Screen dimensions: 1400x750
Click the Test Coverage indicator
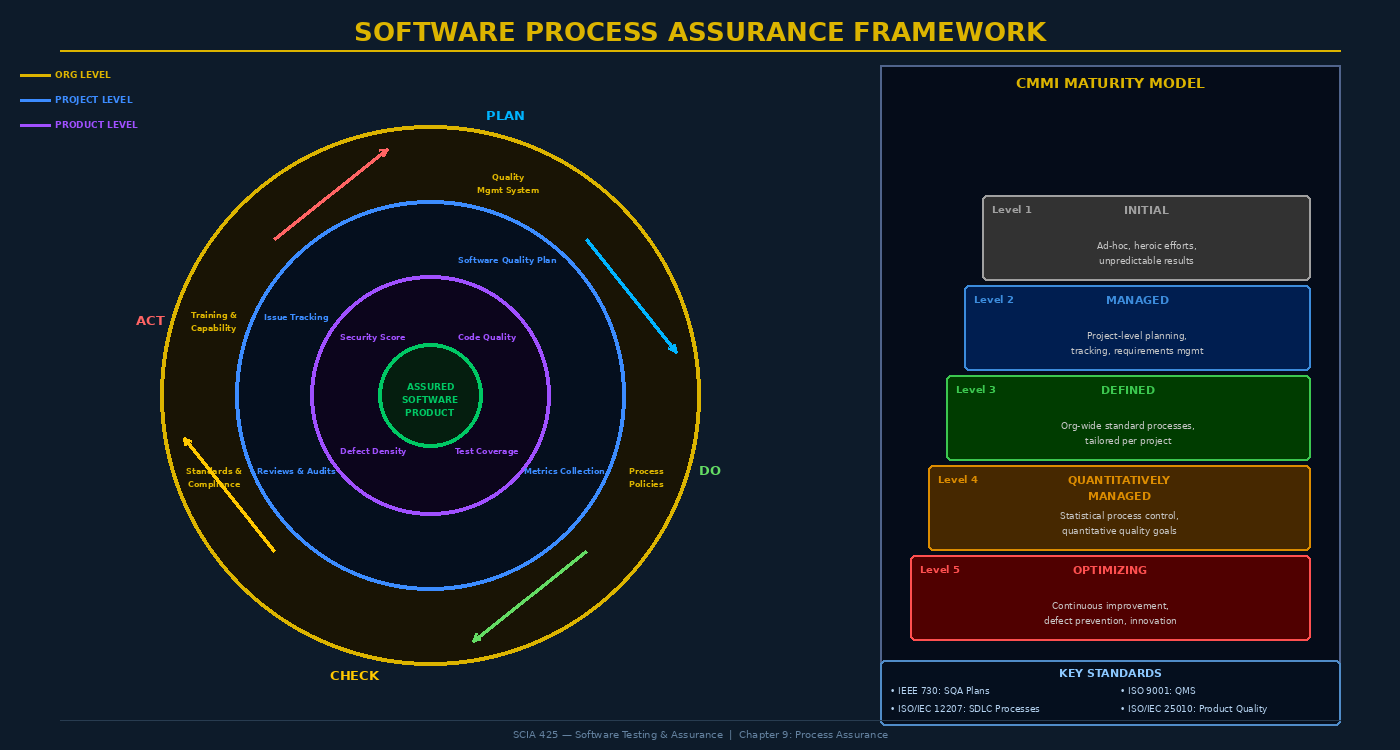[487, 451]
